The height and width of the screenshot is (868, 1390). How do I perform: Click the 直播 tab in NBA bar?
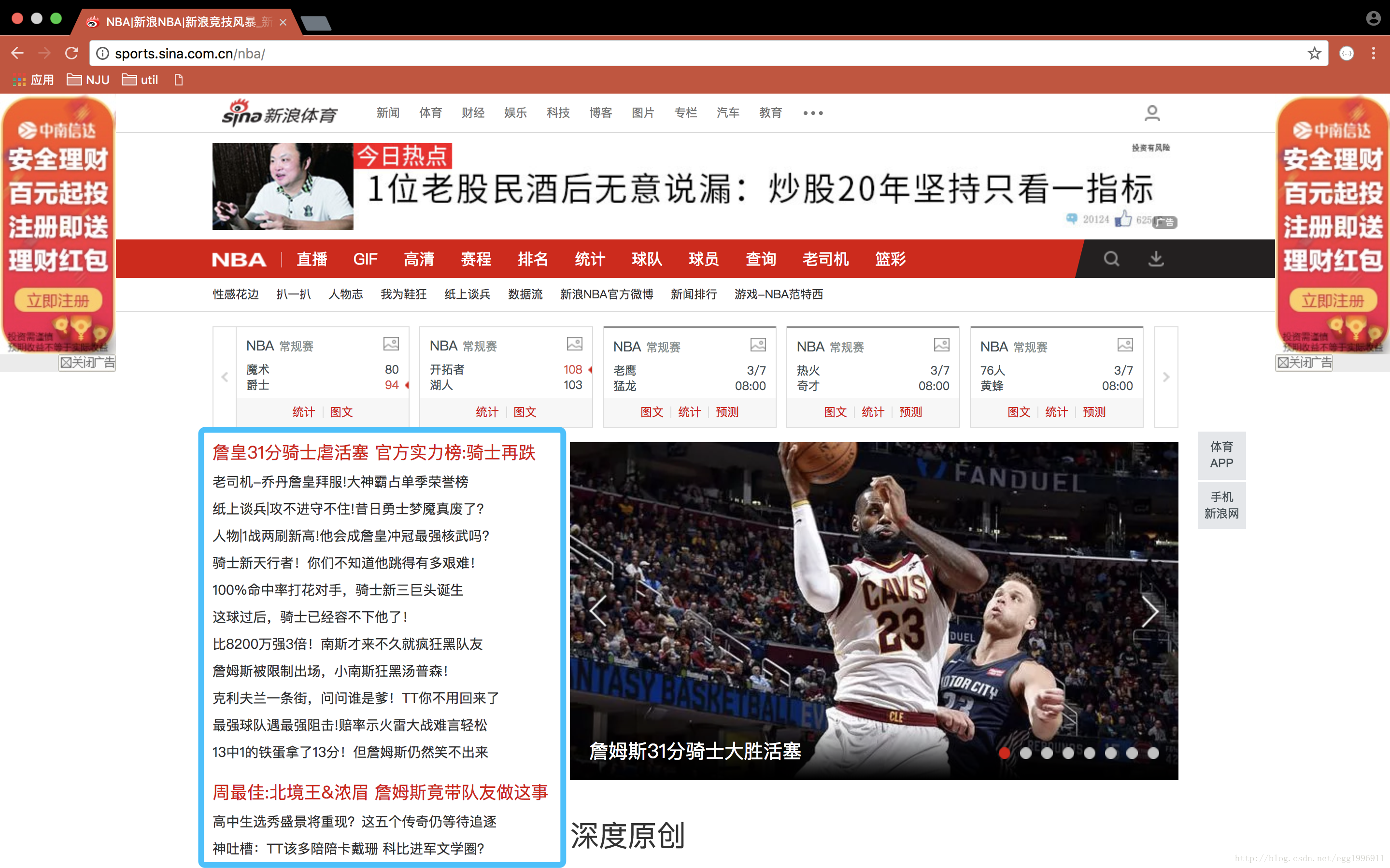click(x=312, y=259)
